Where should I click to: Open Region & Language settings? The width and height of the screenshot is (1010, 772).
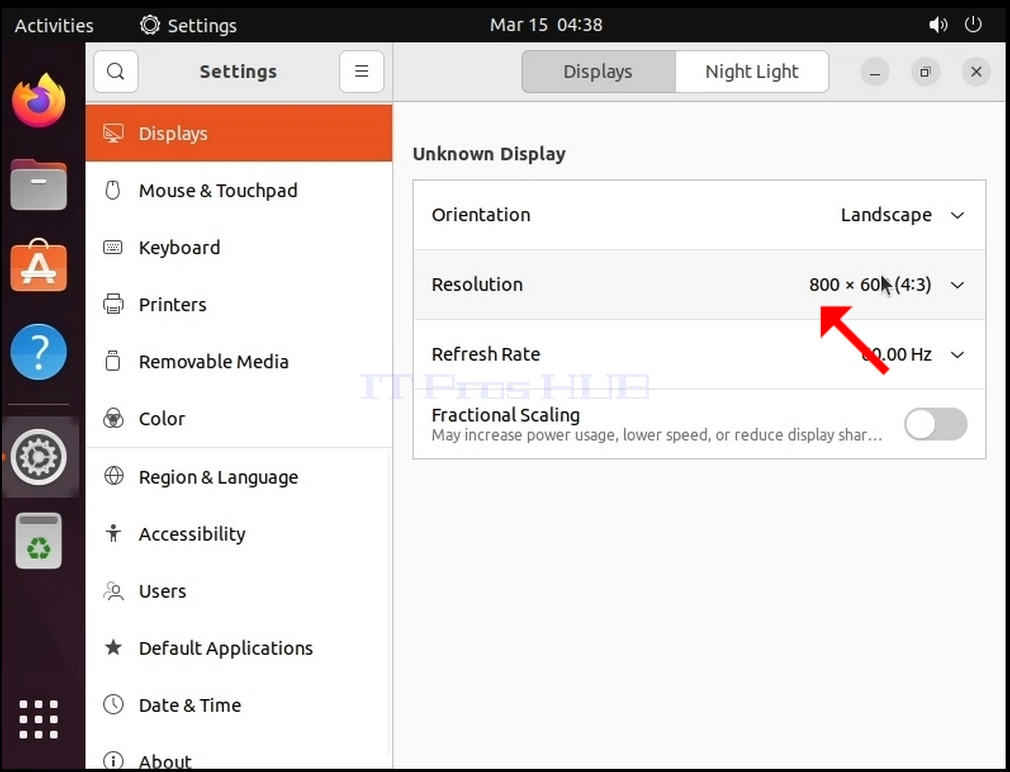point(239,477)
